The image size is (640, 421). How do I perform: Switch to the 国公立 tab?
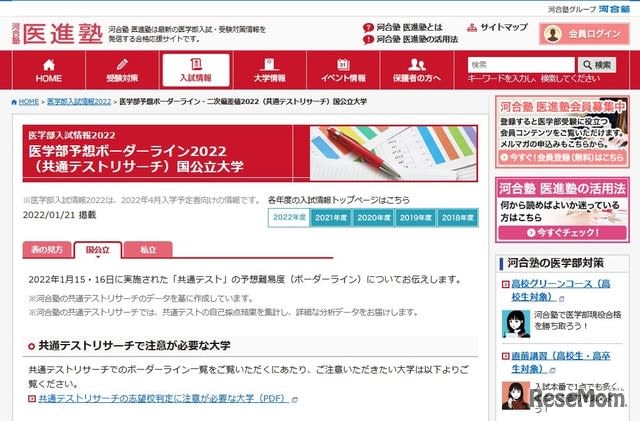(x=98, y=250)
